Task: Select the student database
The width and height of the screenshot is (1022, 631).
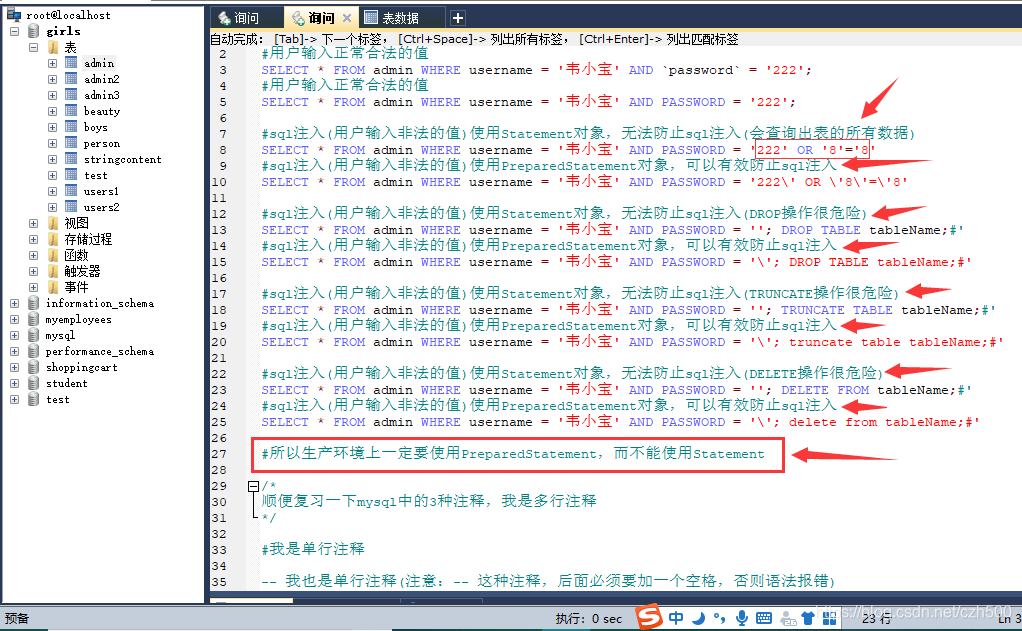Action: 66,383
